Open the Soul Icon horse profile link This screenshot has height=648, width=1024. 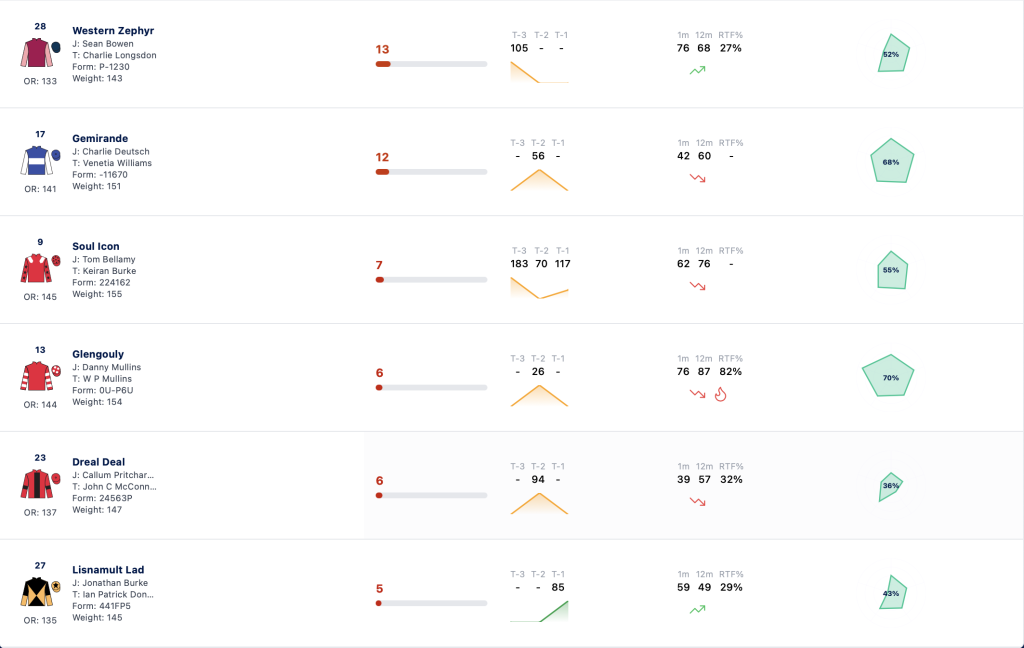95,246
